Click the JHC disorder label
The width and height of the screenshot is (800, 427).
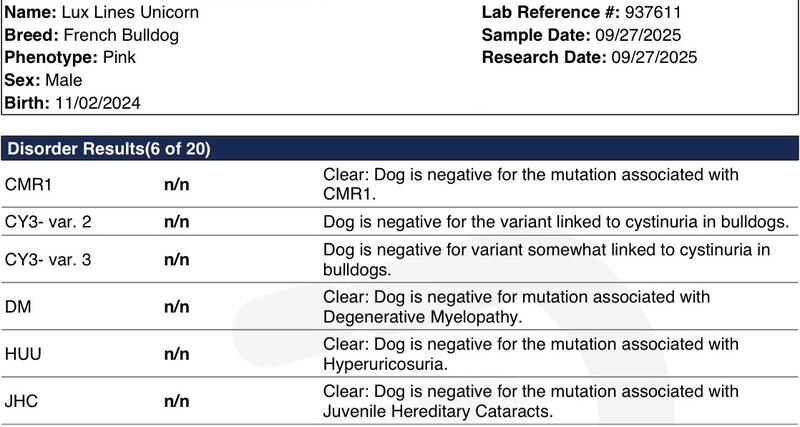coord(23,401)
